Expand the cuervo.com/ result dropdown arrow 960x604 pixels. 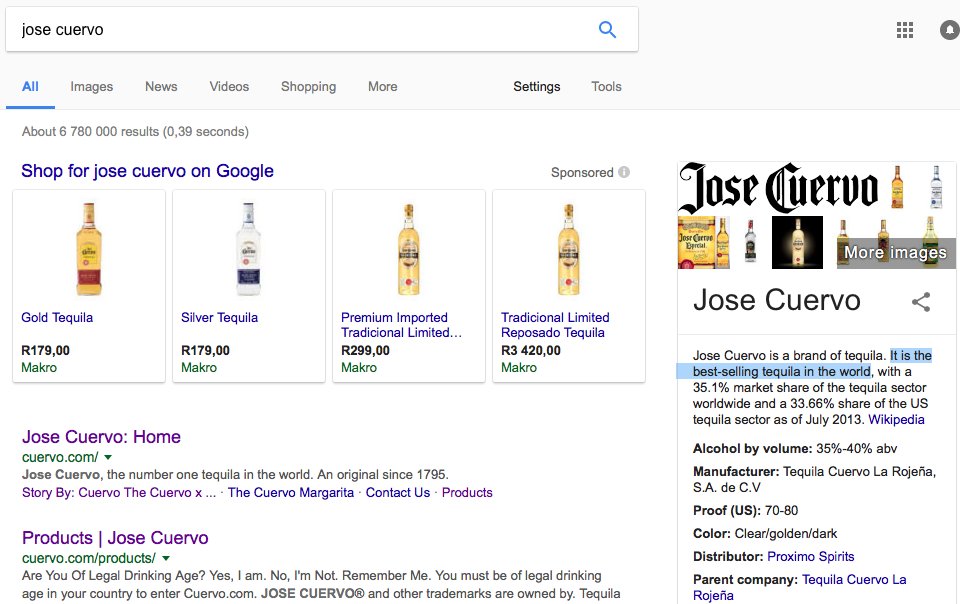pyautogui.click(x=108, y=457)
